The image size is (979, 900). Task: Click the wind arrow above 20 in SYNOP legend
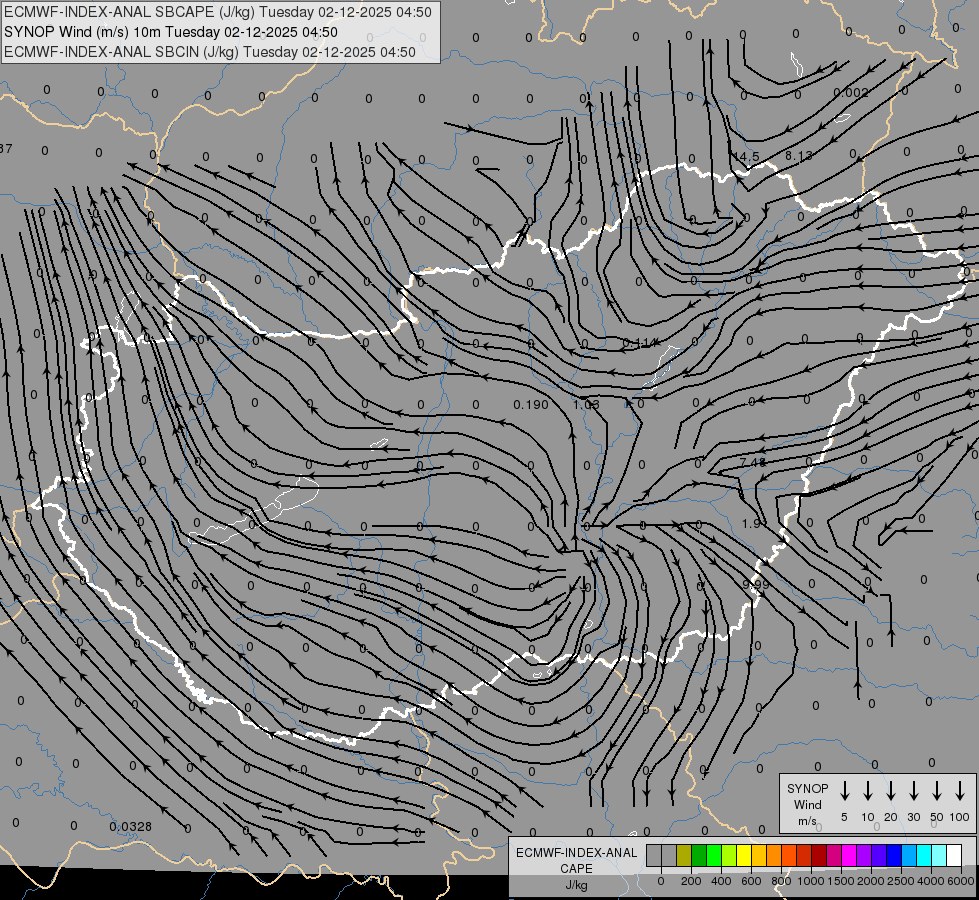point(891,791)
